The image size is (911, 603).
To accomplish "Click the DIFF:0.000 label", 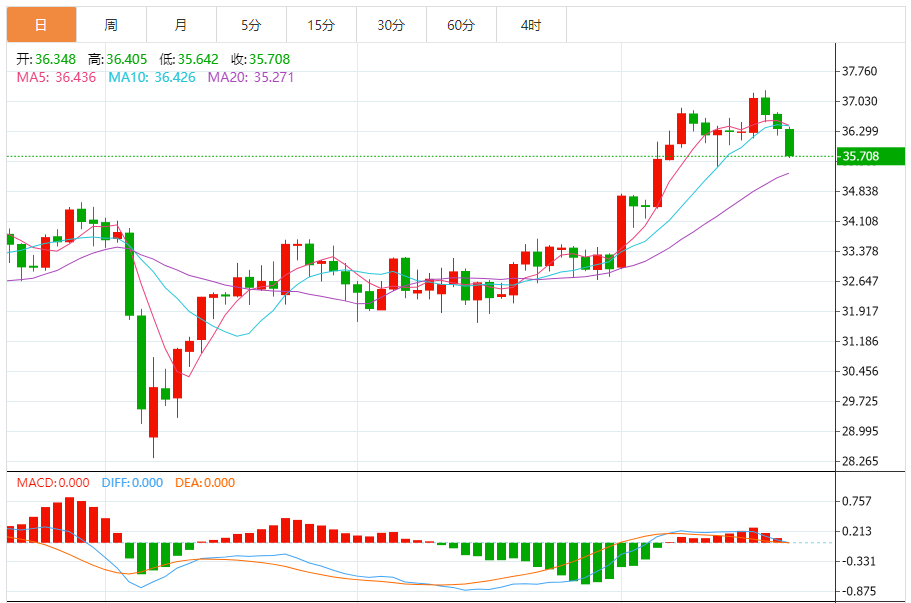I will point(132,483).
